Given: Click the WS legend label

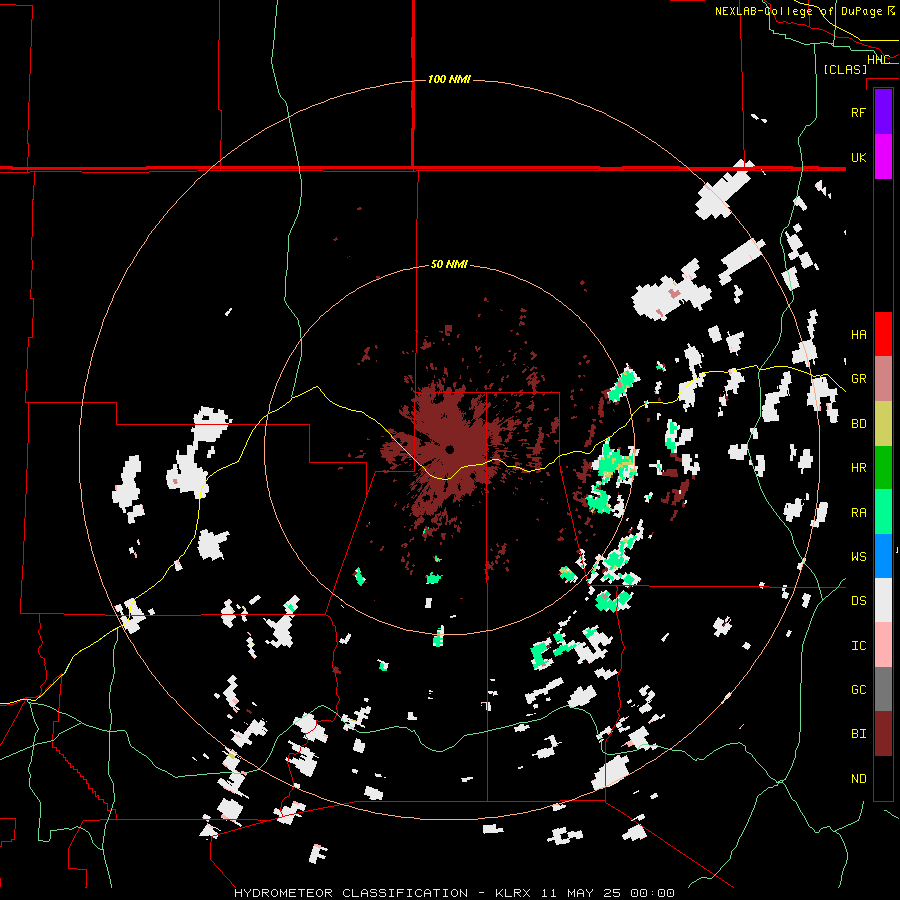Looking at the screenshot, I should [858, 556].
